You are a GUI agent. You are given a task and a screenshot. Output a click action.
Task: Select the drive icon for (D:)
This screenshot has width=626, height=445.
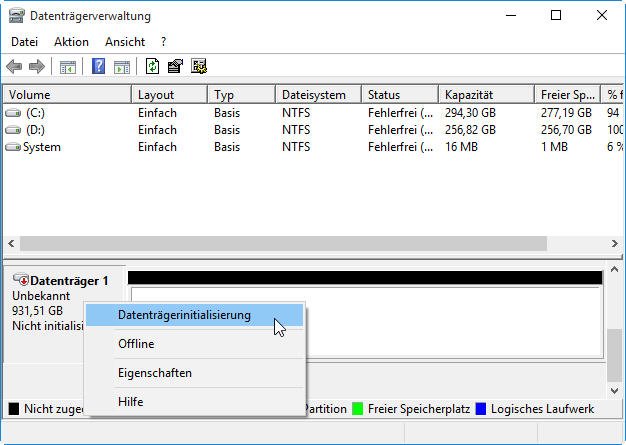pos(13,130)
